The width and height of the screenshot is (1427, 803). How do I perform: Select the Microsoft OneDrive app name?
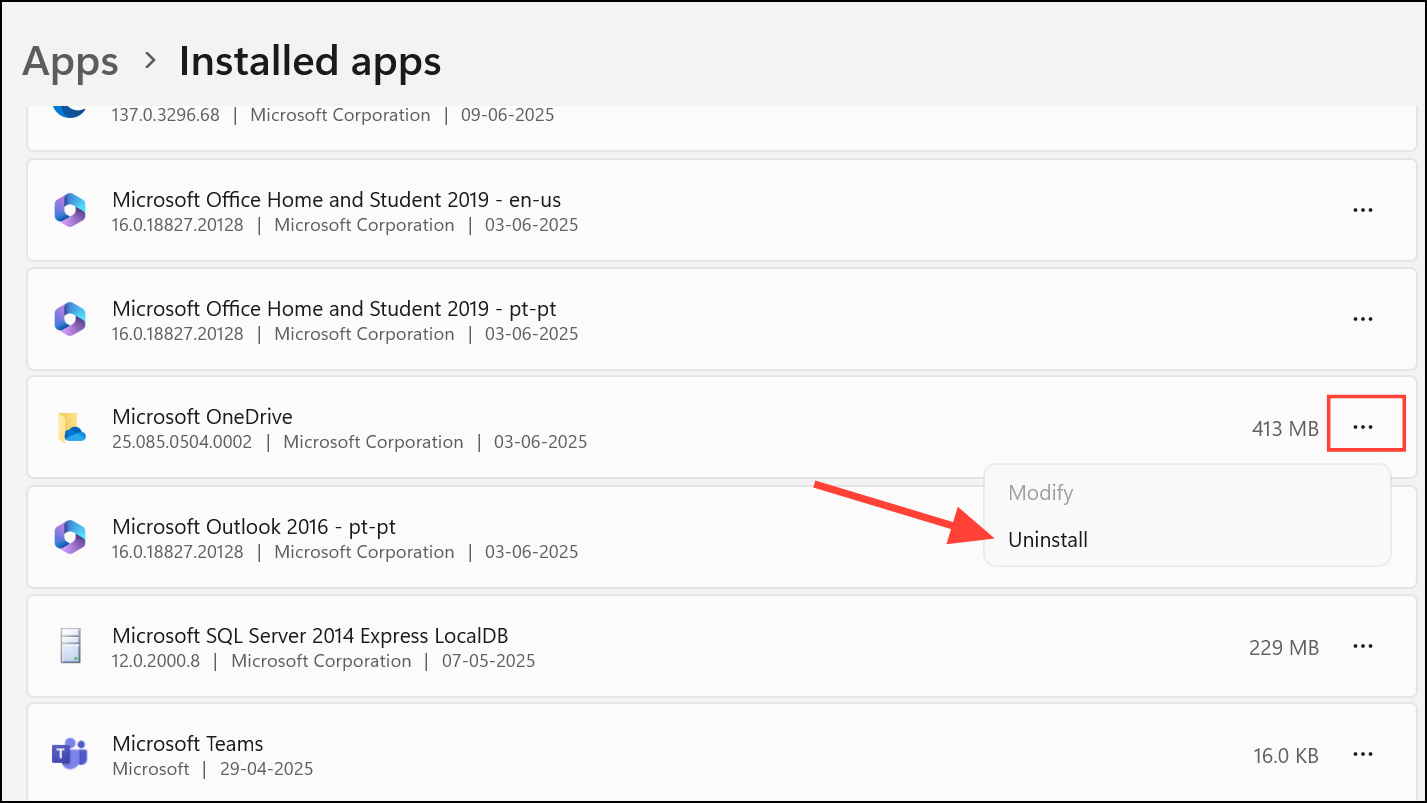click(202, 417)
